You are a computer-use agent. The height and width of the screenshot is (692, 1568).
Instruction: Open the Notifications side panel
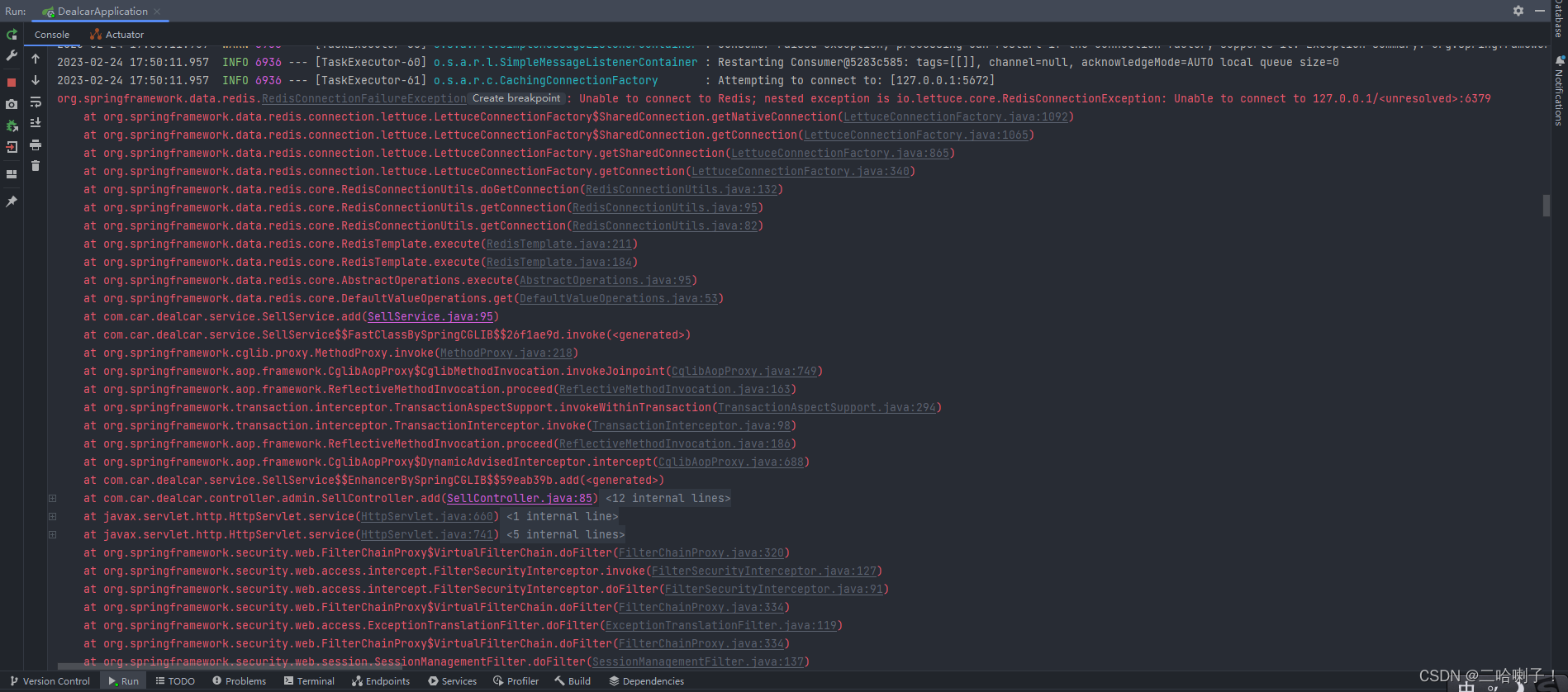[1560, 91]
